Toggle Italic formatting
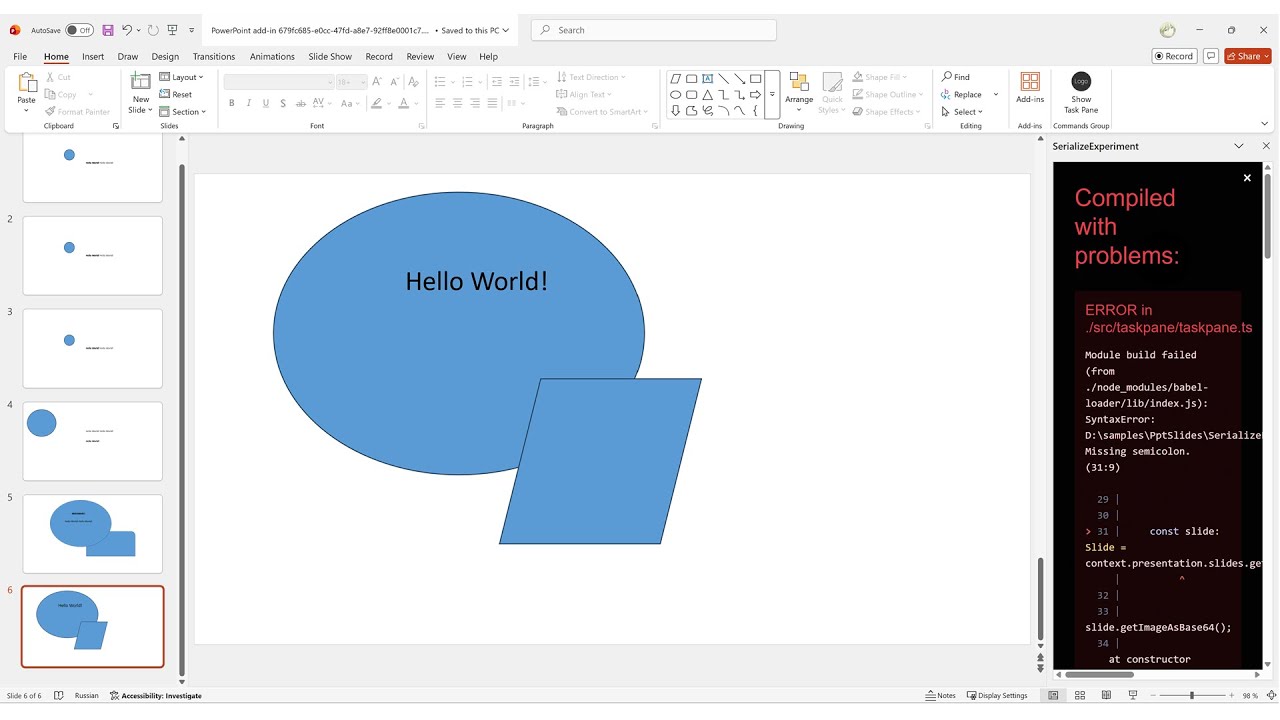The image size is (1280, 720). (249, 103)
